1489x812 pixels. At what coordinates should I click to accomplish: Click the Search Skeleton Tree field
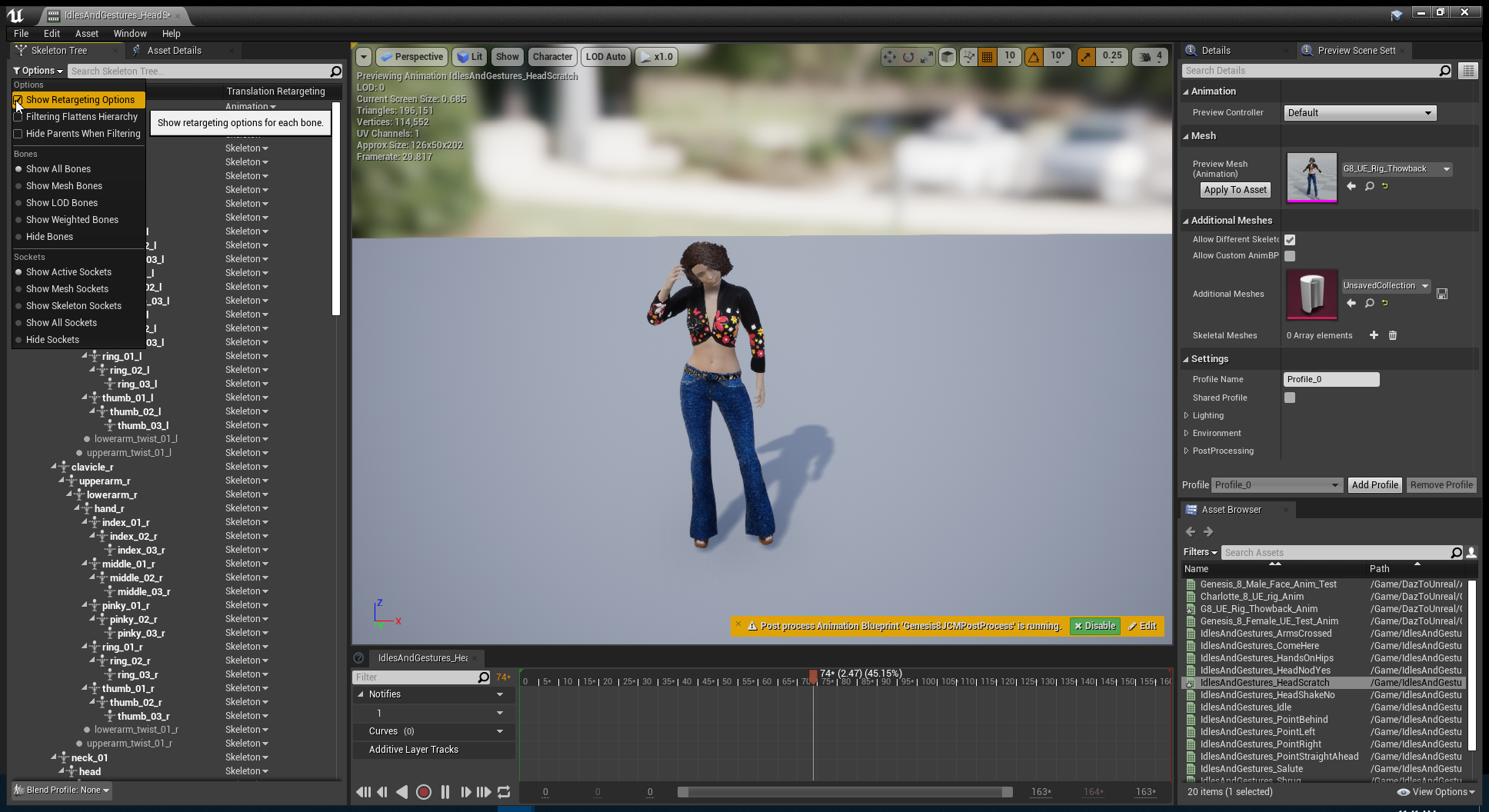198,72
